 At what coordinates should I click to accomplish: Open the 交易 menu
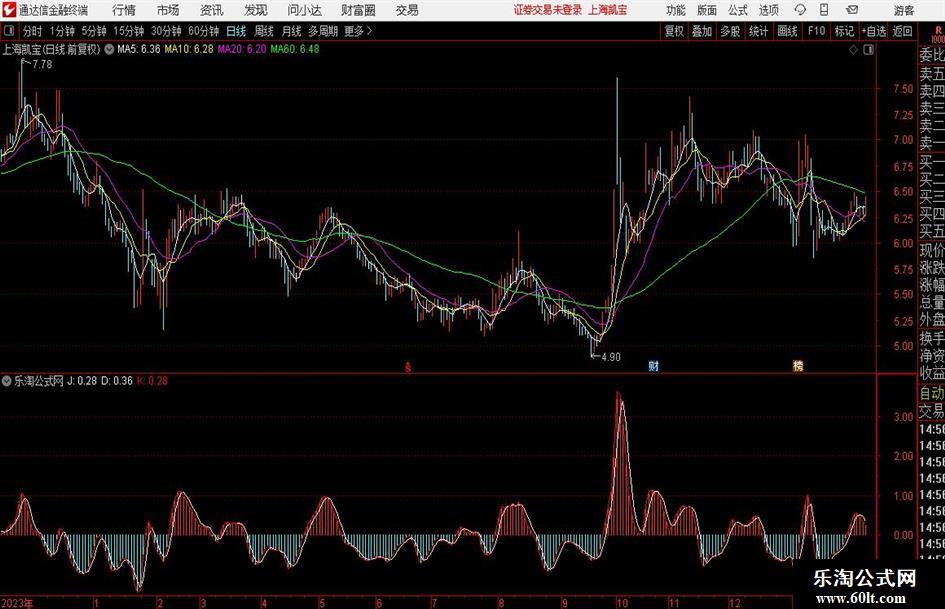click(407, 10)
